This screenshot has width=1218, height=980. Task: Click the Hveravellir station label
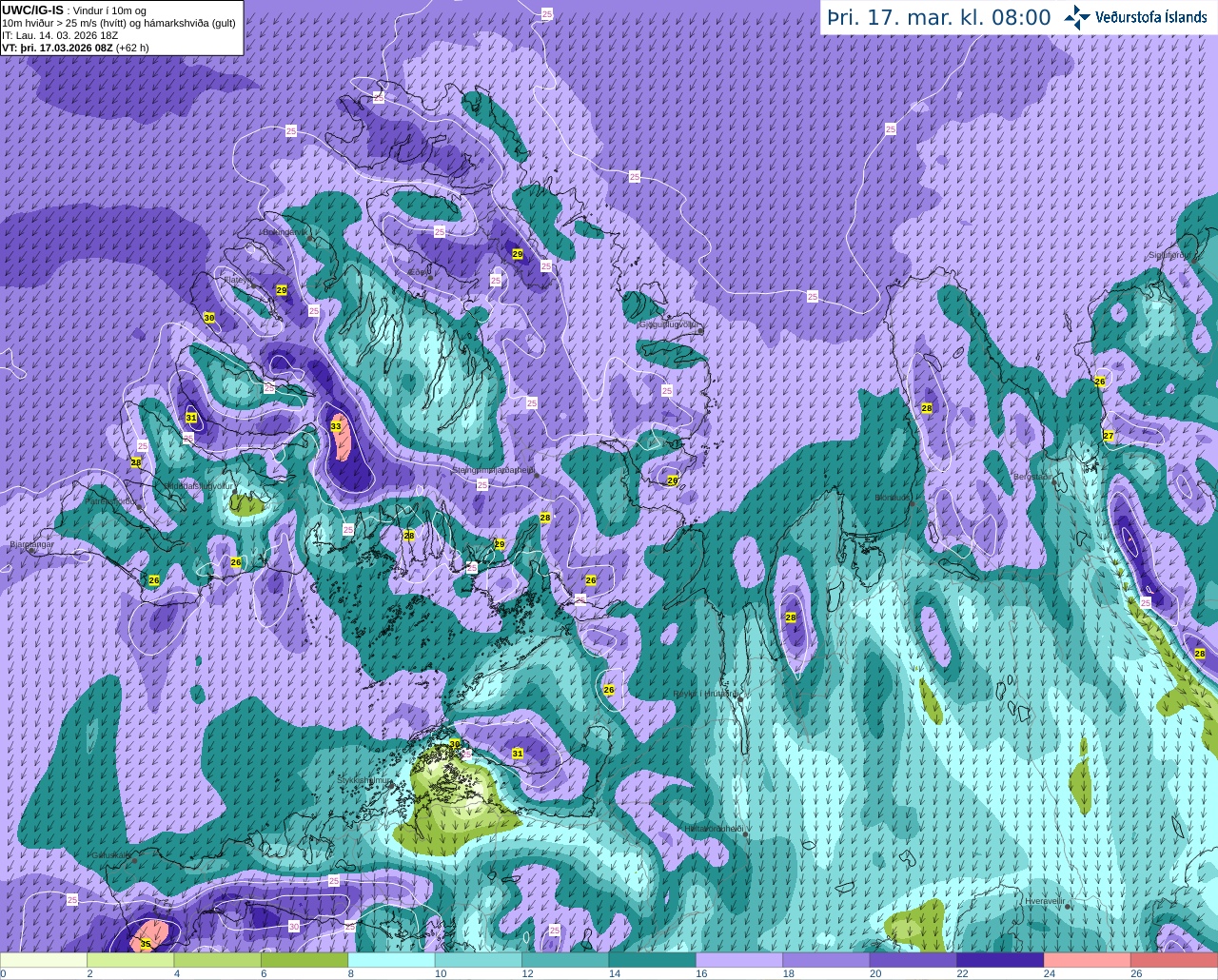(1045, 900)
